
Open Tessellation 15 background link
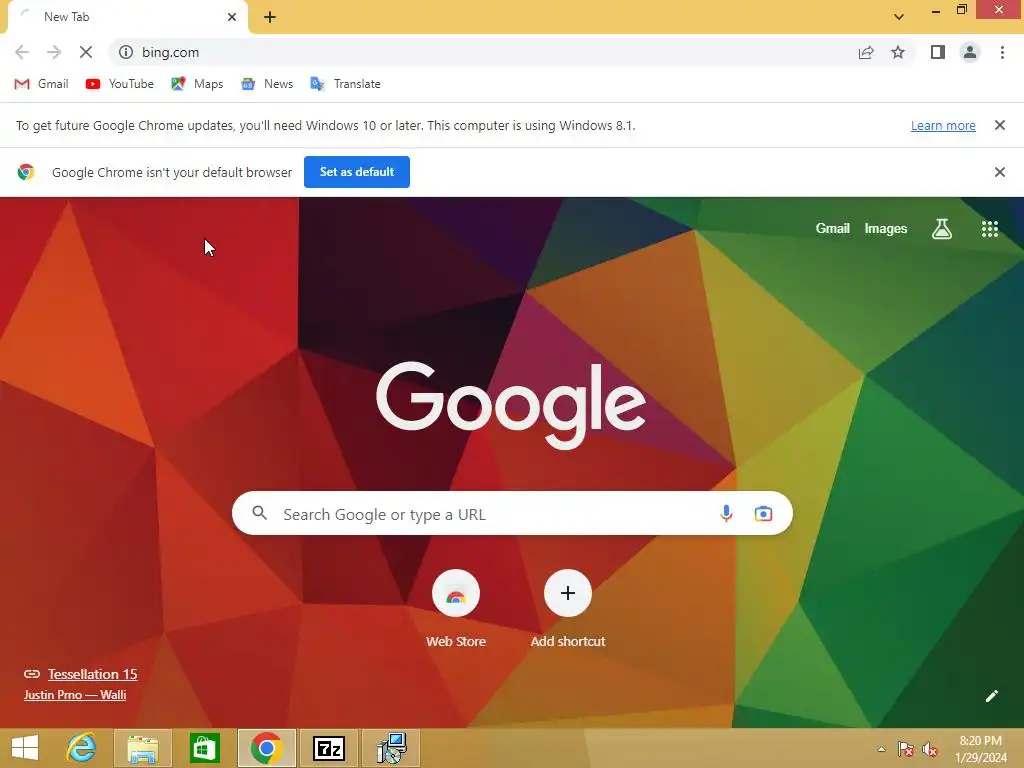click(x=93, y=674)
